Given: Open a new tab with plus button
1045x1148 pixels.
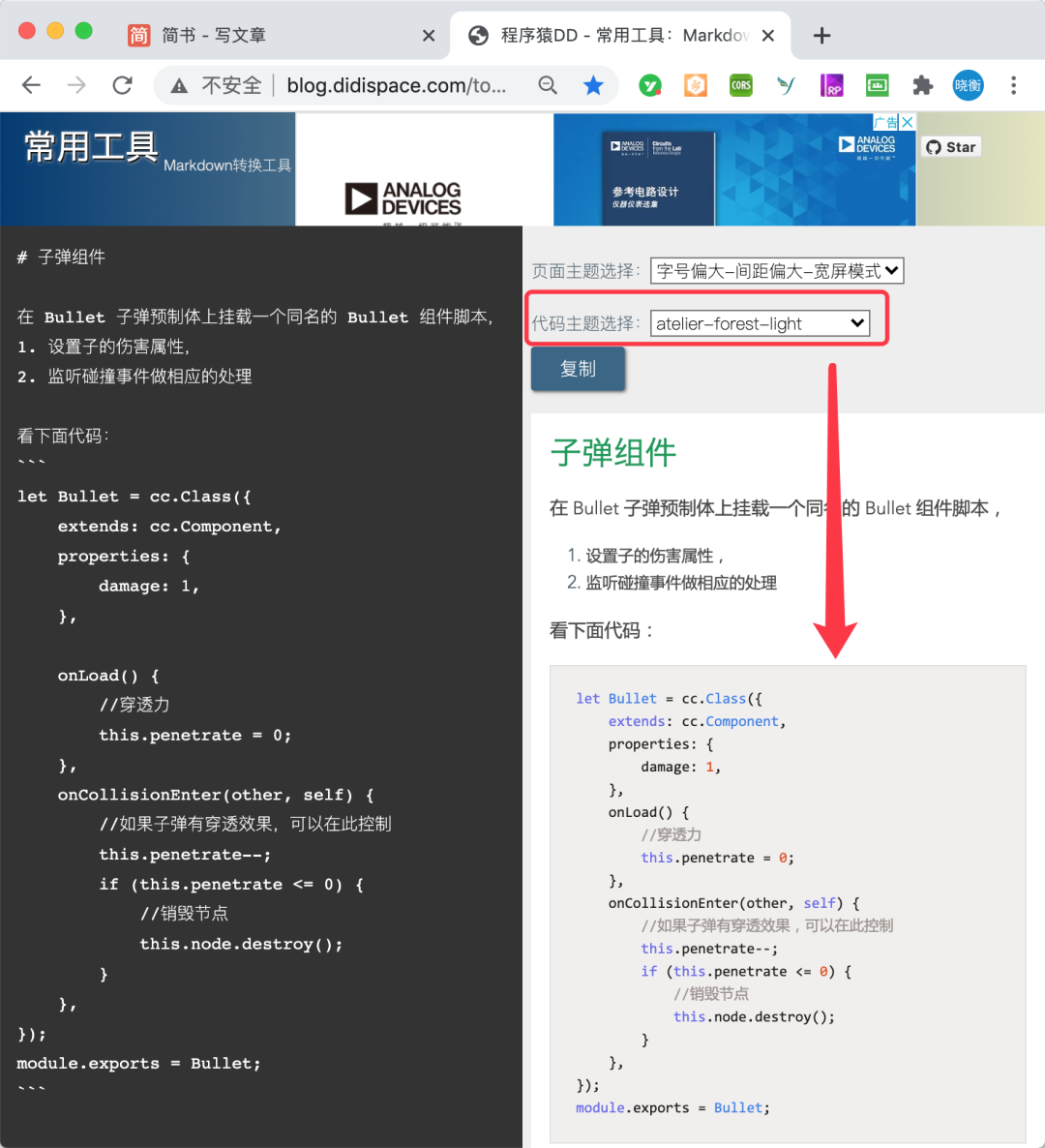Looking at the screenshot, I should pos(821,35).
